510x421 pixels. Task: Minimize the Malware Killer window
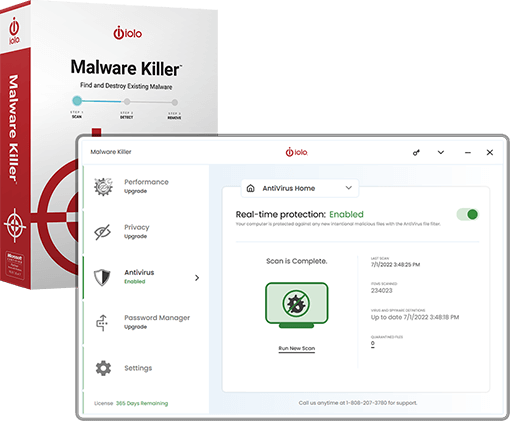pyautogui.click(x=468, y=153)
